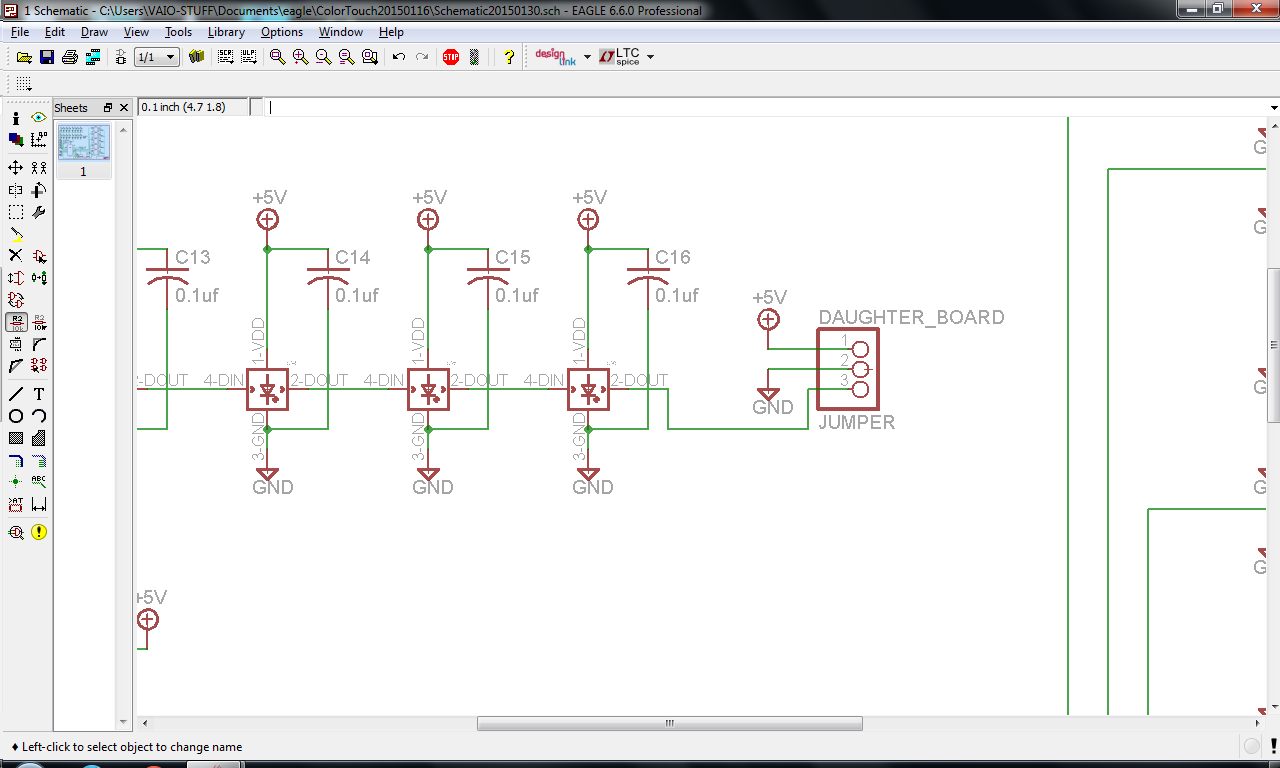1280x768 pixels.
Task: Undock the Sheets panel
Action: tap(108, 108)
